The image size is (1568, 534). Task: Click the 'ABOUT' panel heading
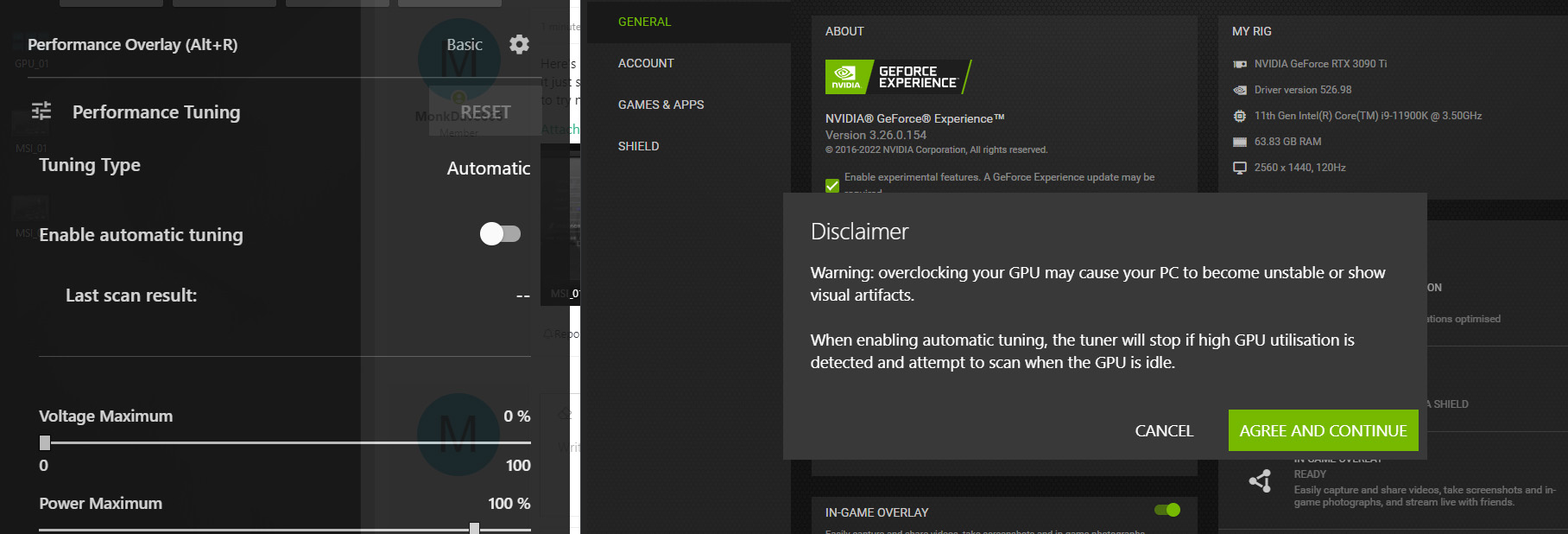point(844,31)
